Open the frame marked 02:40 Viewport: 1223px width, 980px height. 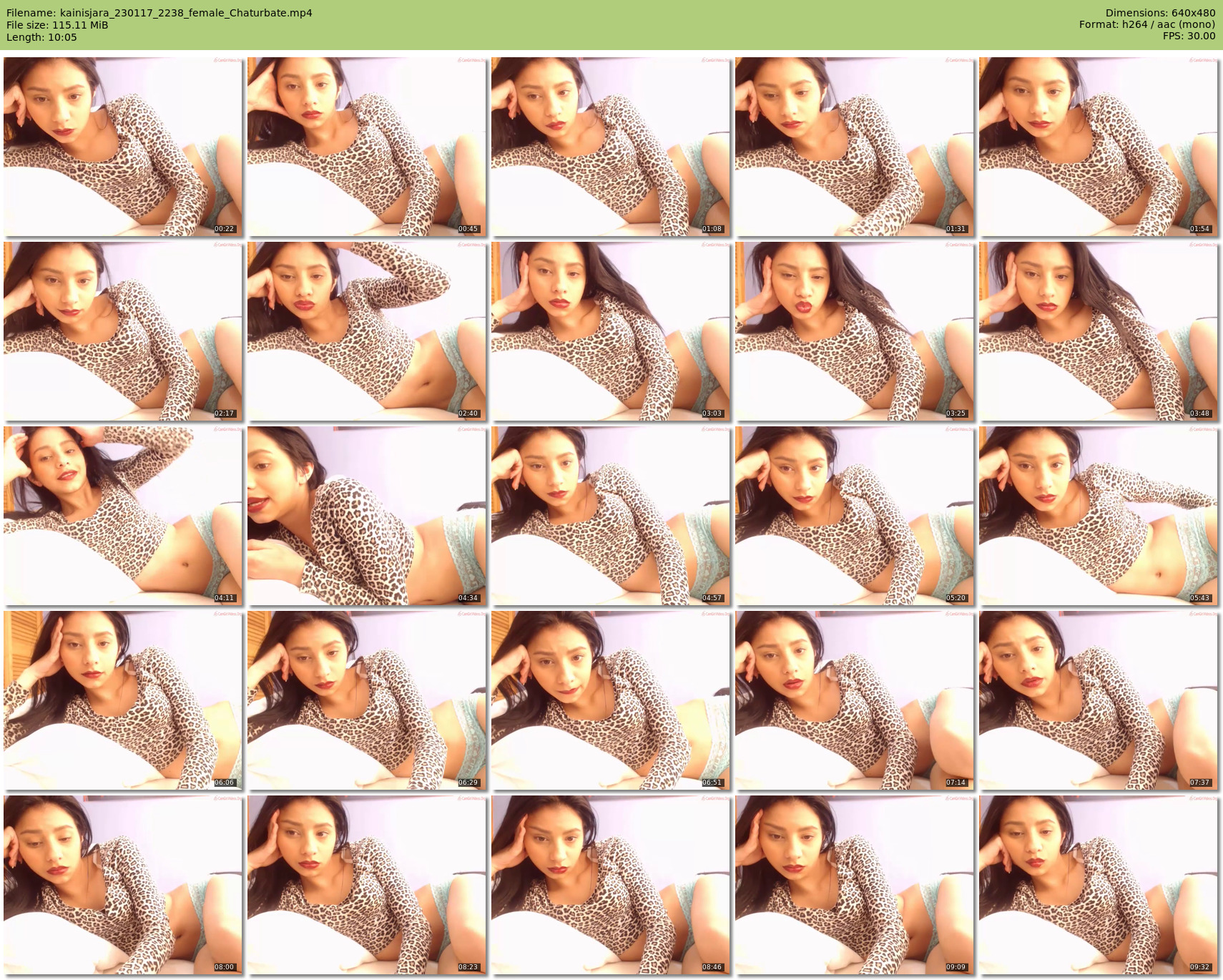pos(367,331)
